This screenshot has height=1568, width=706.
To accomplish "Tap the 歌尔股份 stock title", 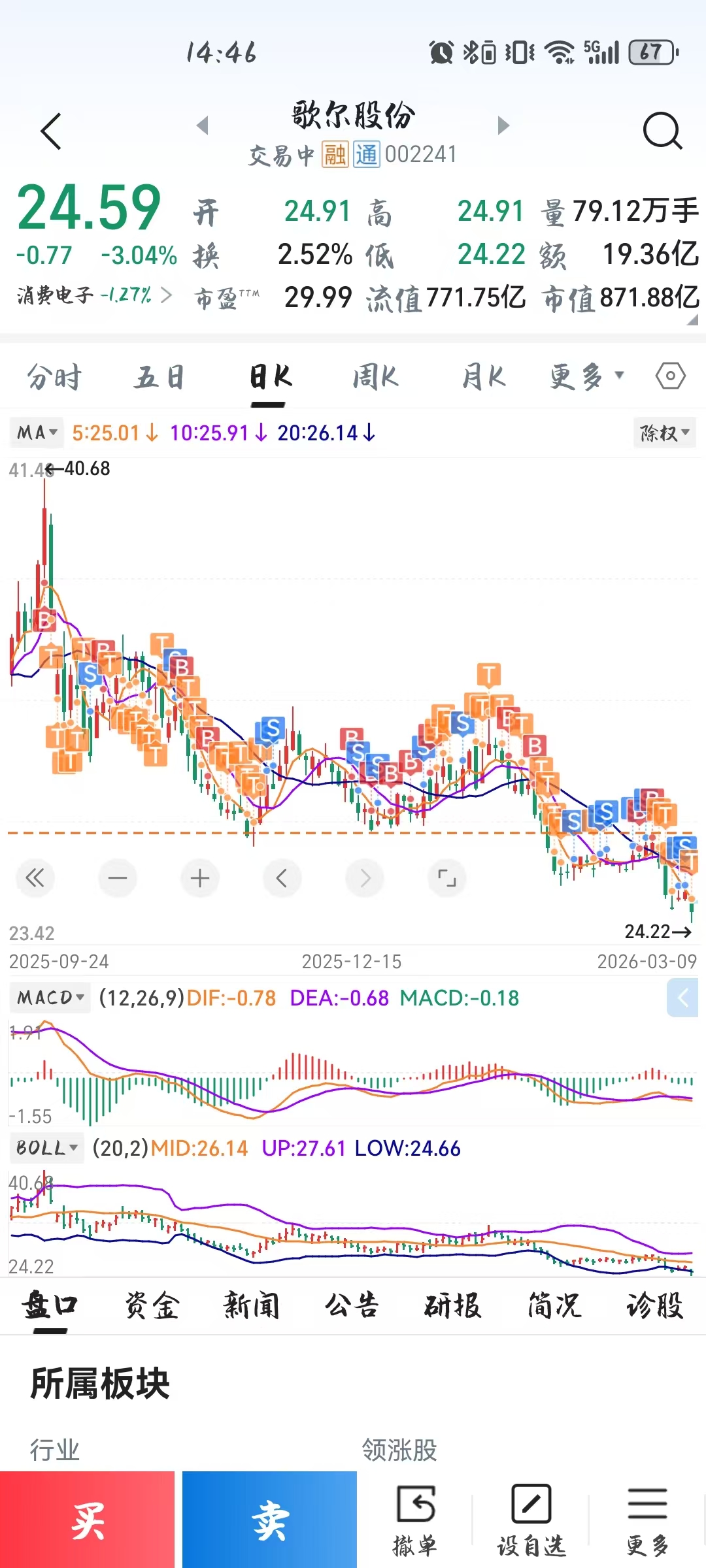I will tap(353, 115).
